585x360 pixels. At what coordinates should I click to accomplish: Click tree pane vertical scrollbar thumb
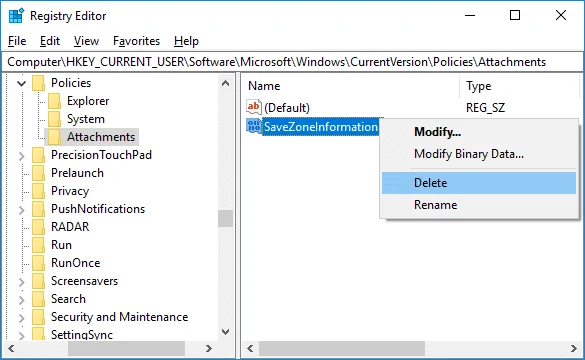[225, 219]
